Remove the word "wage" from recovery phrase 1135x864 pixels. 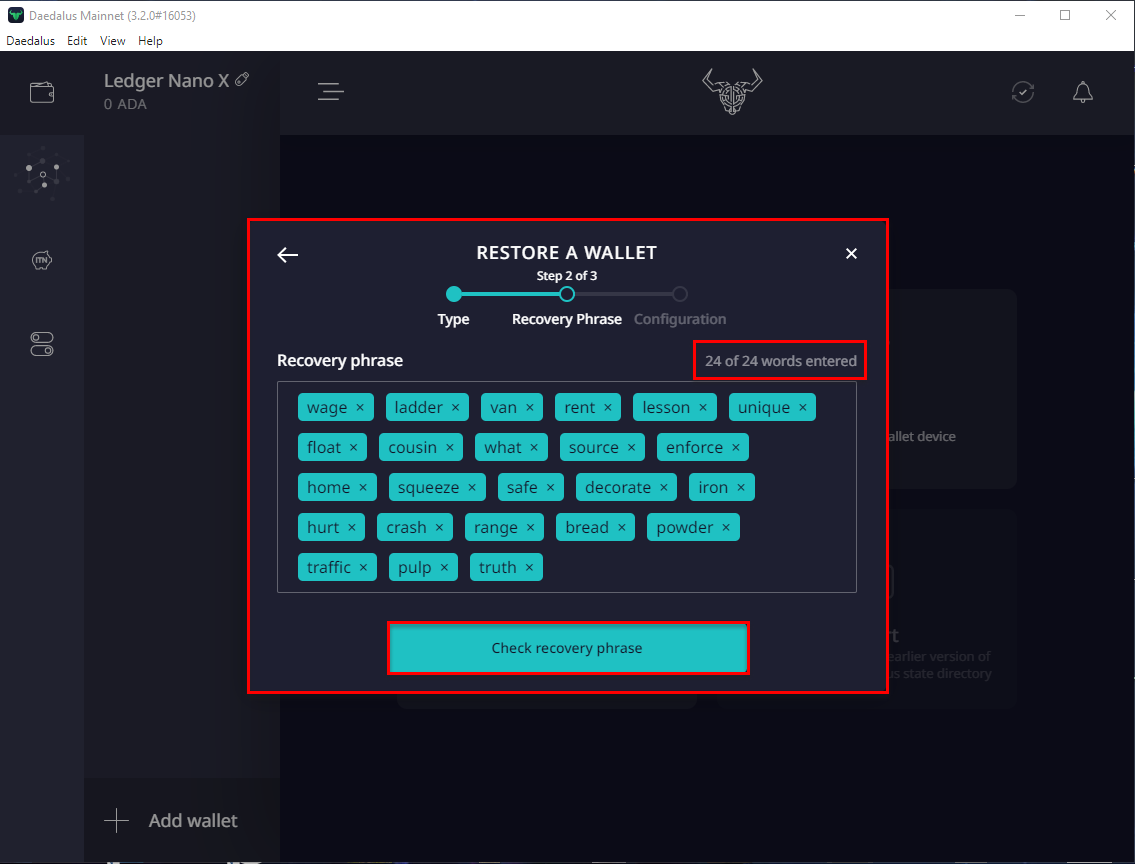360,408
